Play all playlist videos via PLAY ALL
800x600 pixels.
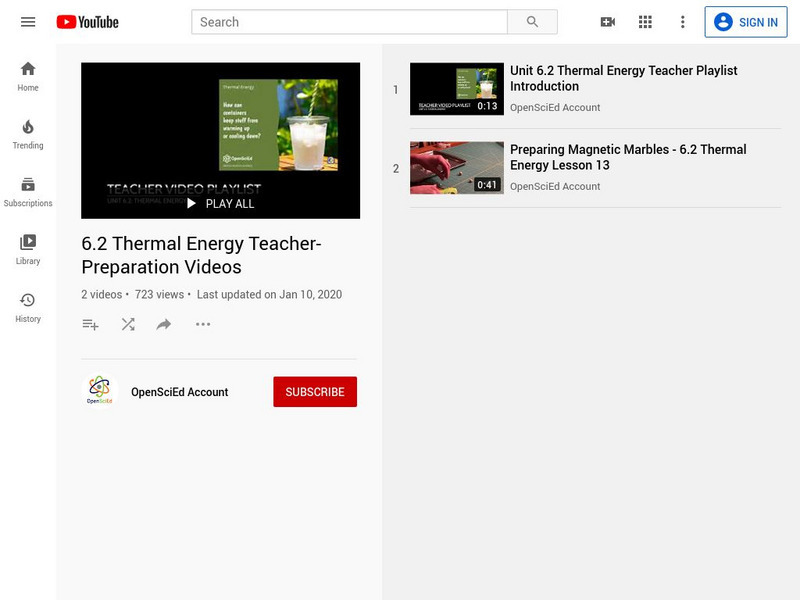coord(220,203)
